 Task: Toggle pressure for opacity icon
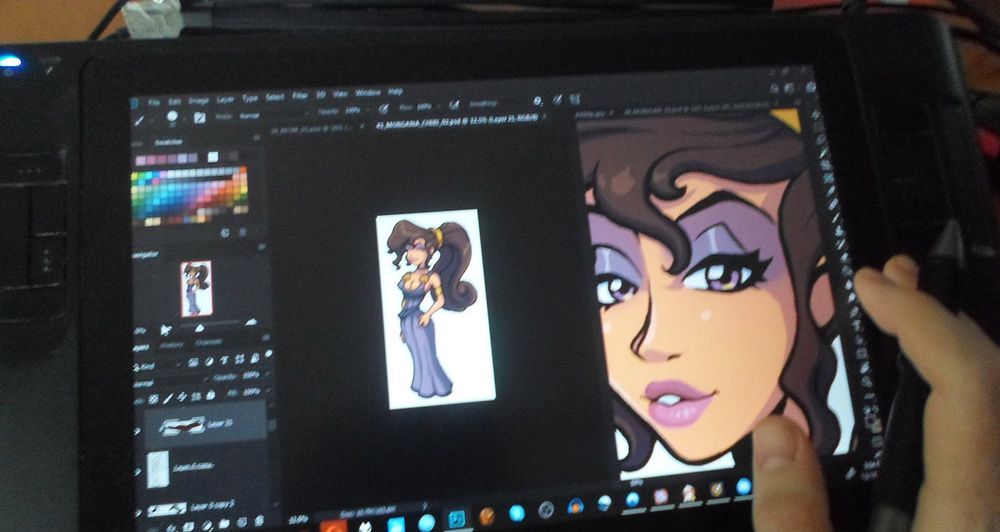[x=384, y=108]
